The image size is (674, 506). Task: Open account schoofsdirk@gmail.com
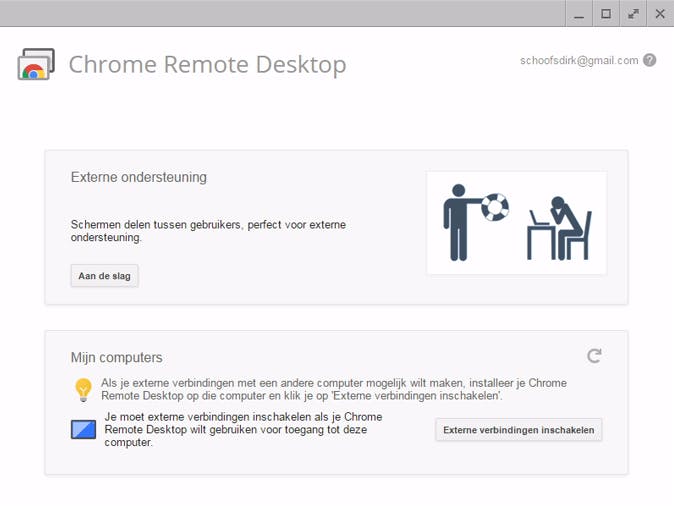579,61
